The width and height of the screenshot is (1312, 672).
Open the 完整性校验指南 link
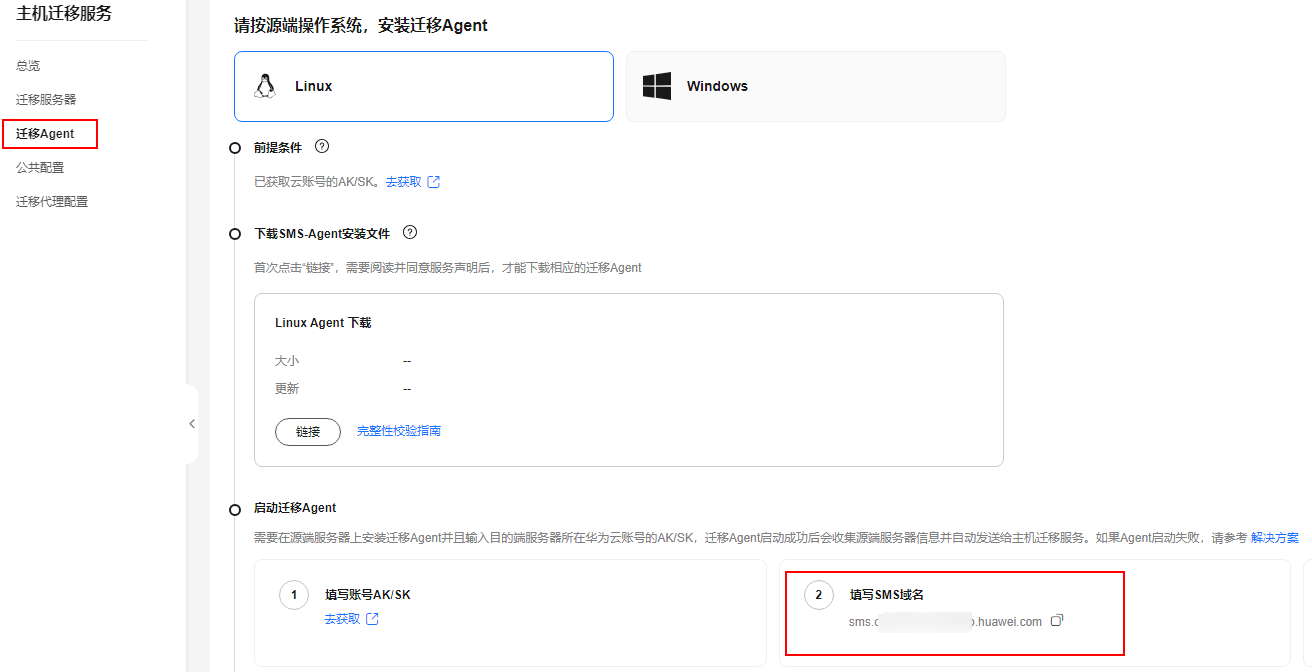[399, 431]
